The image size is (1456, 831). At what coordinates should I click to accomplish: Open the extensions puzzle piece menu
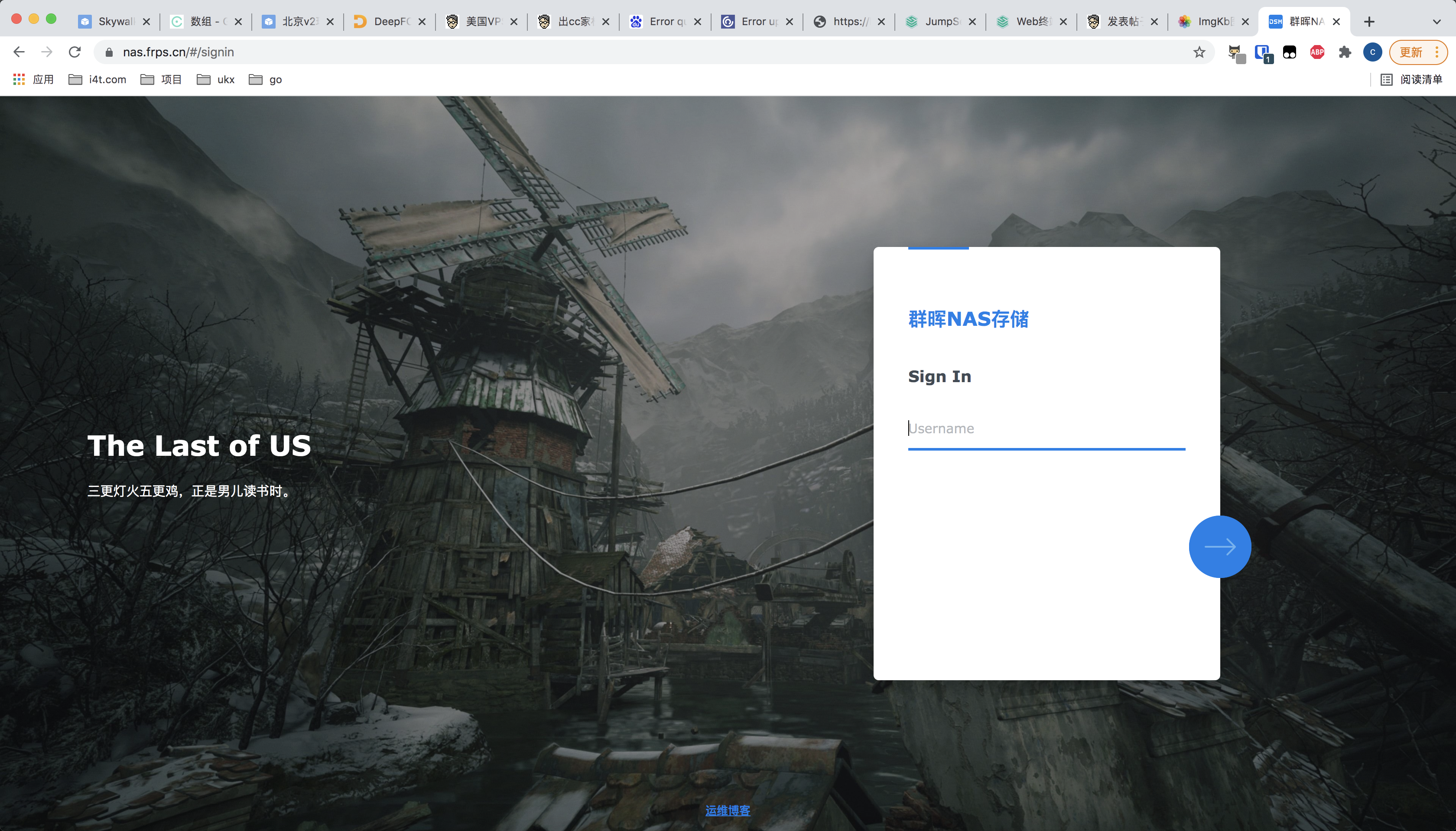pyautogui.click(x=1345, y=52)
